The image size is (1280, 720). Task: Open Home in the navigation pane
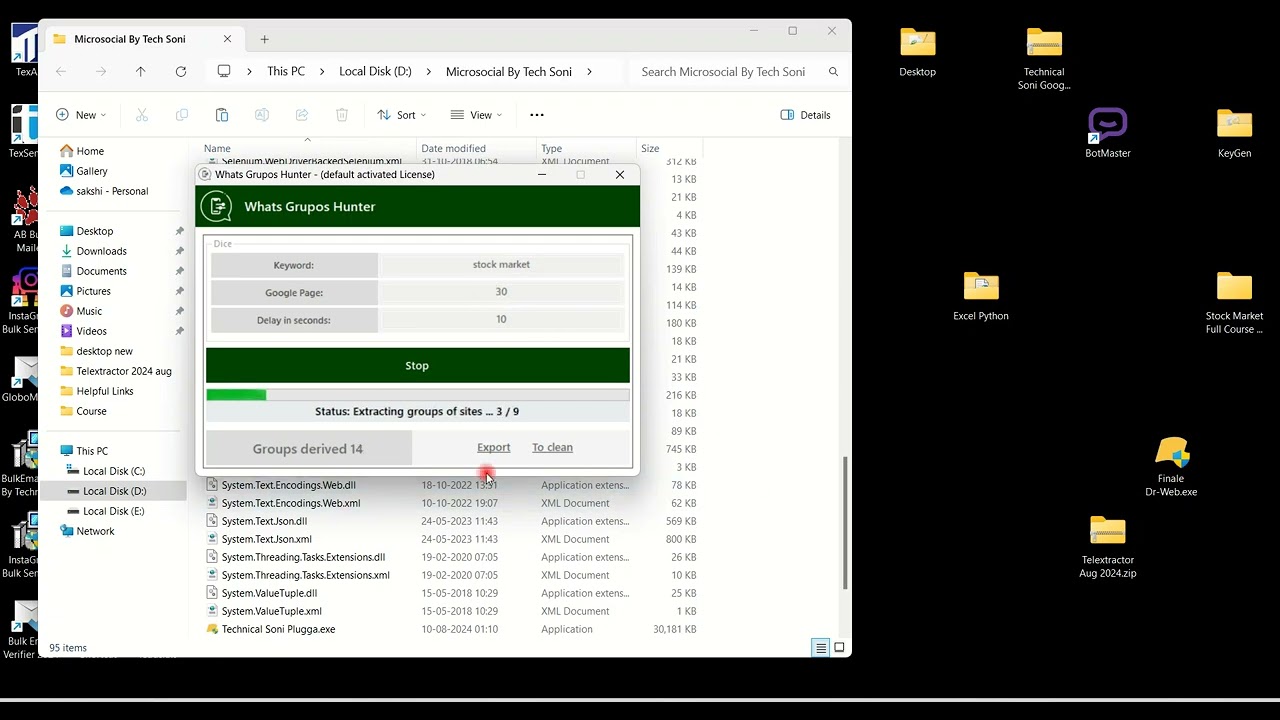82,151
